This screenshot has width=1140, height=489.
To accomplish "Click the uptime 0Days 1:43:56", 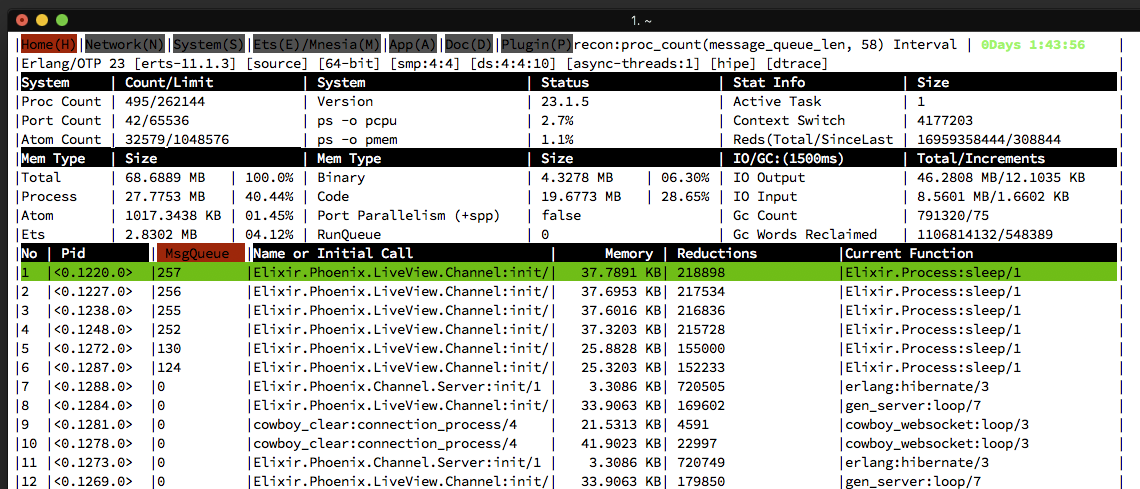I will tap(1033, 44).
